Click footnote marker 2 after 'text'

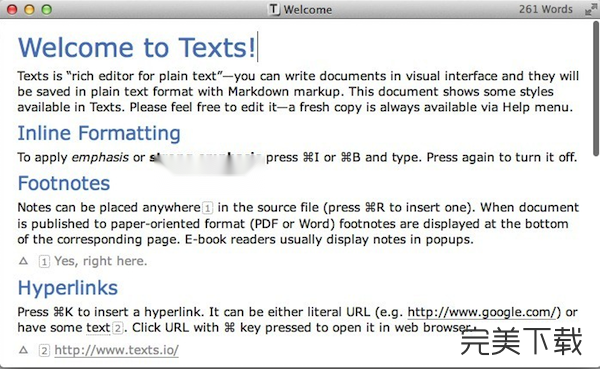(x=118, y=328)
